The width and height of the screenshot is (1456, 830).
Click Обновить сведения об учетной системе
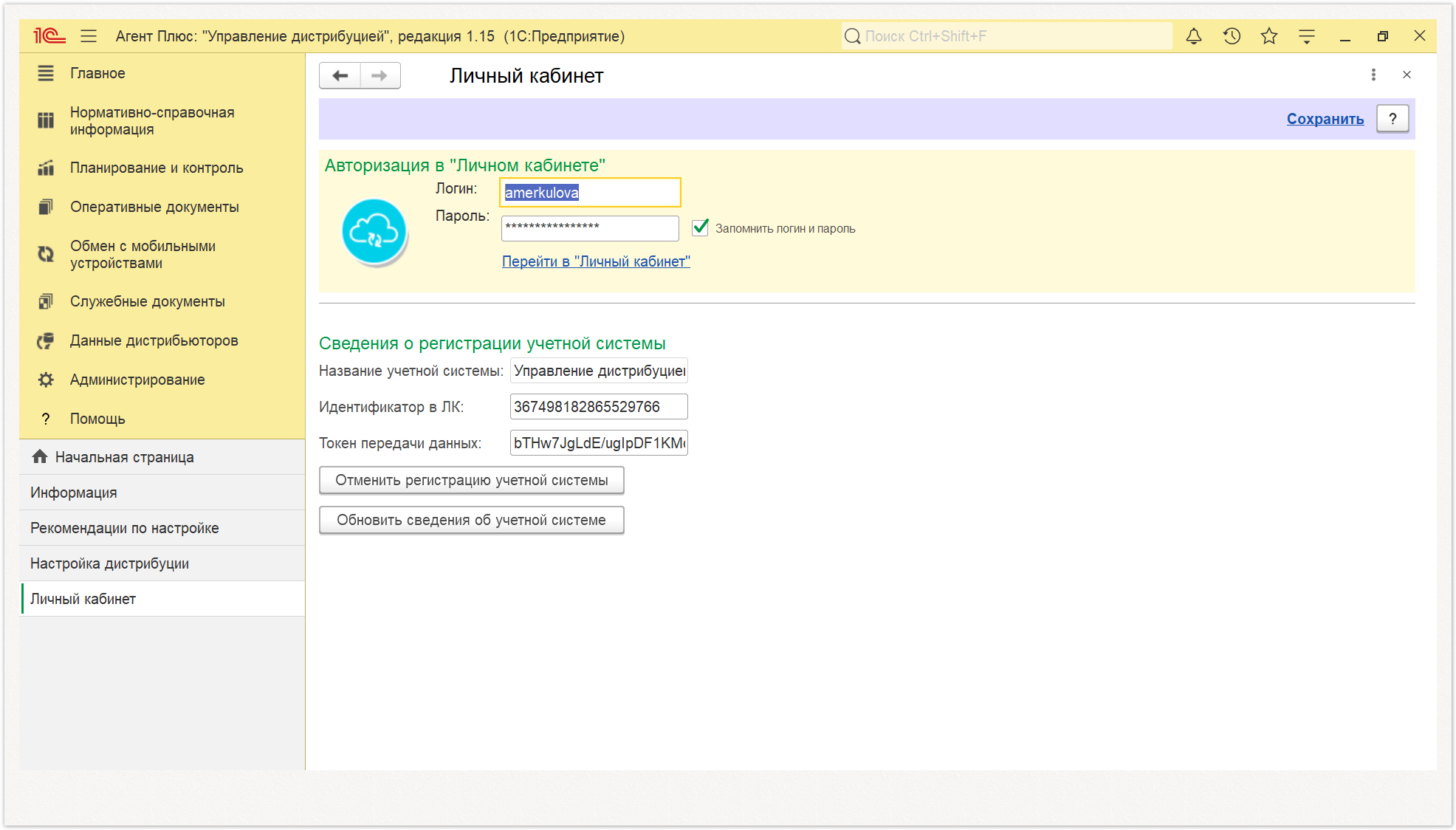click(472, 520)
